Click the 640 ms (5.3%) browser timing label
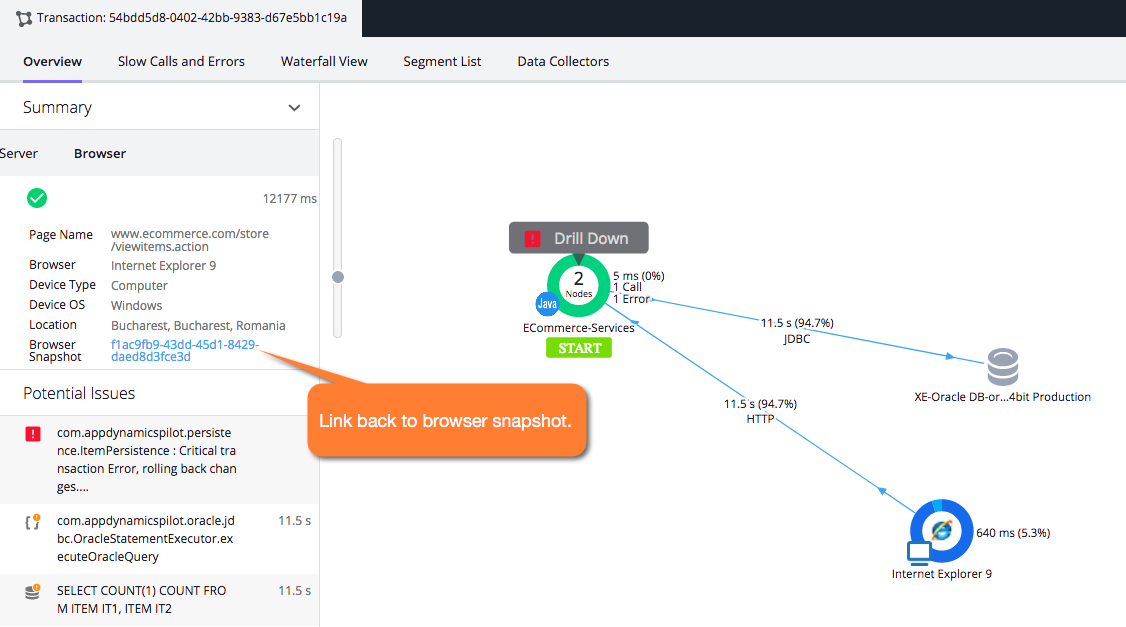 (1013, 533)
